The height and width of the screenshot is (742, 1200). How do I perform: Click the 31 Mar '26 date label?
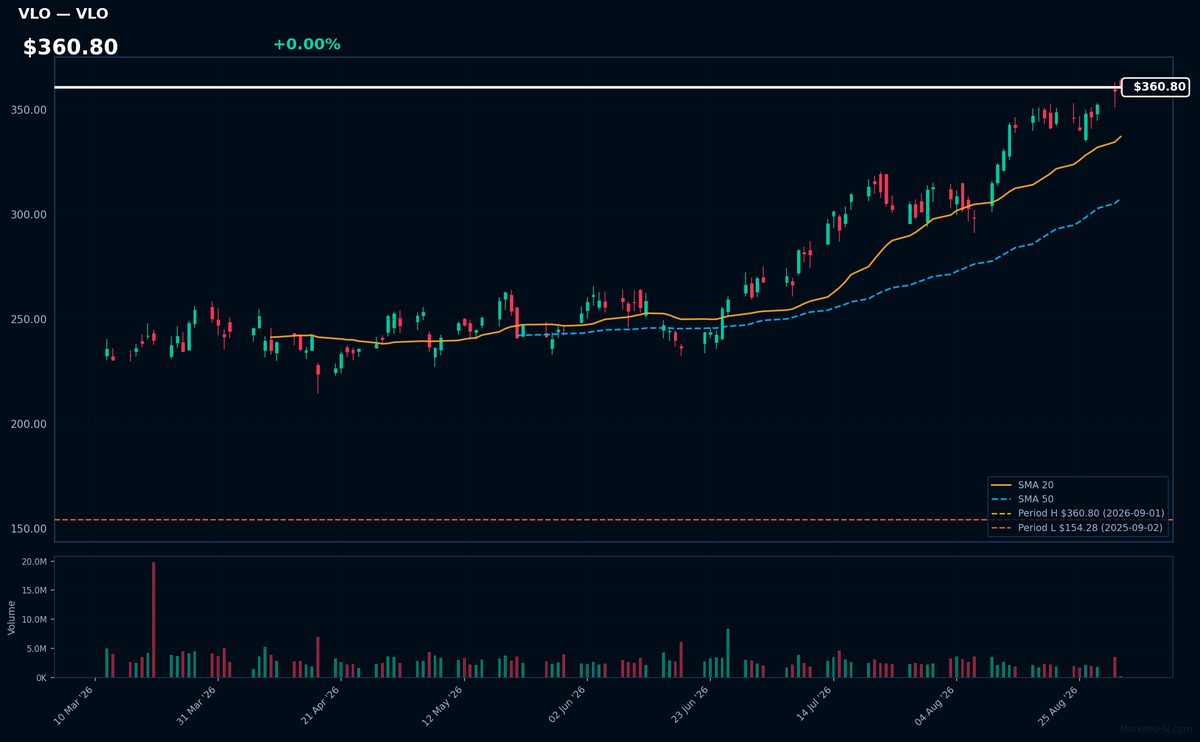196,704
